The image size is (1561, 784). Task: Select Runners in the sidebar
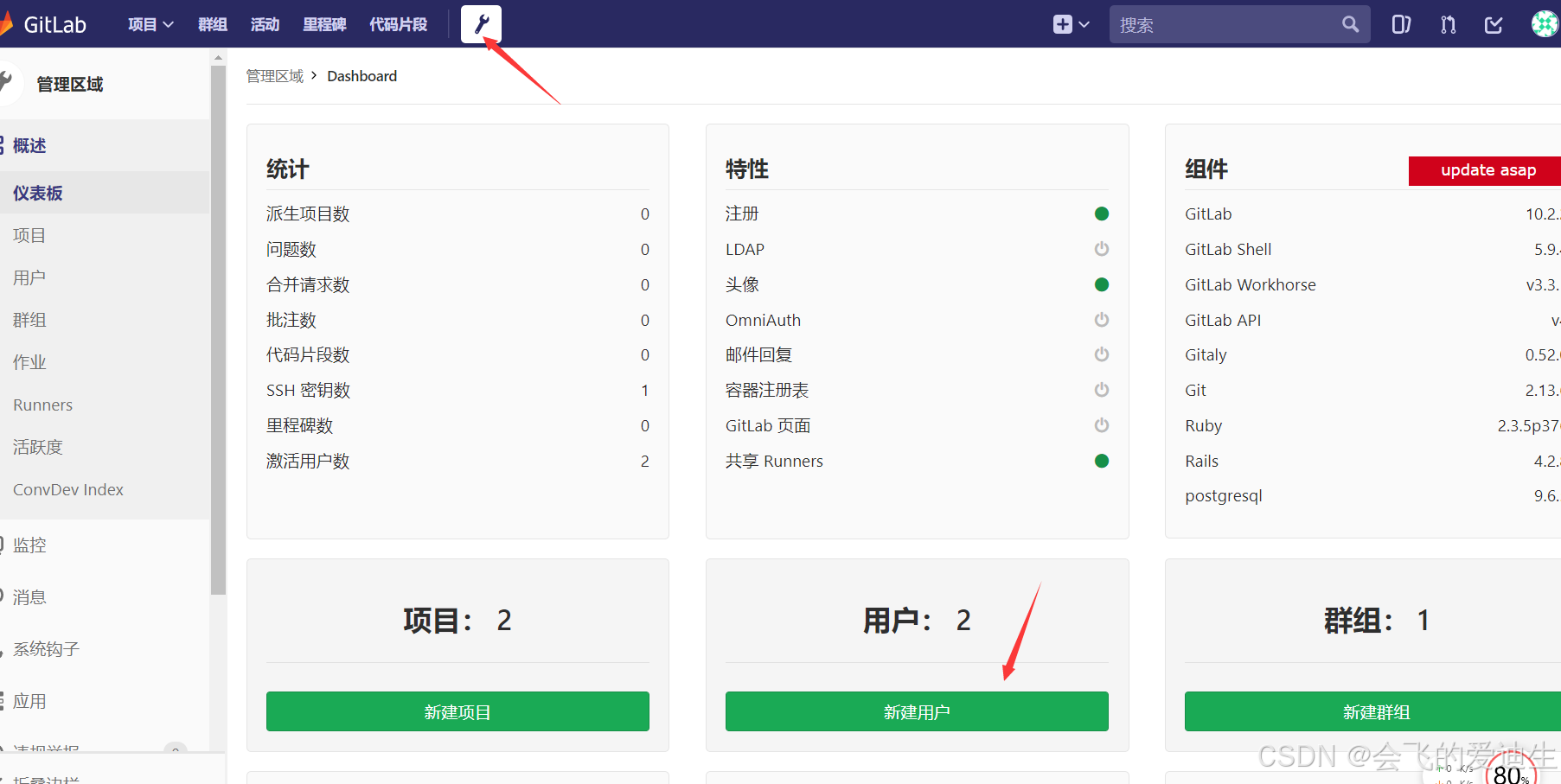click(x=42, y=405)
